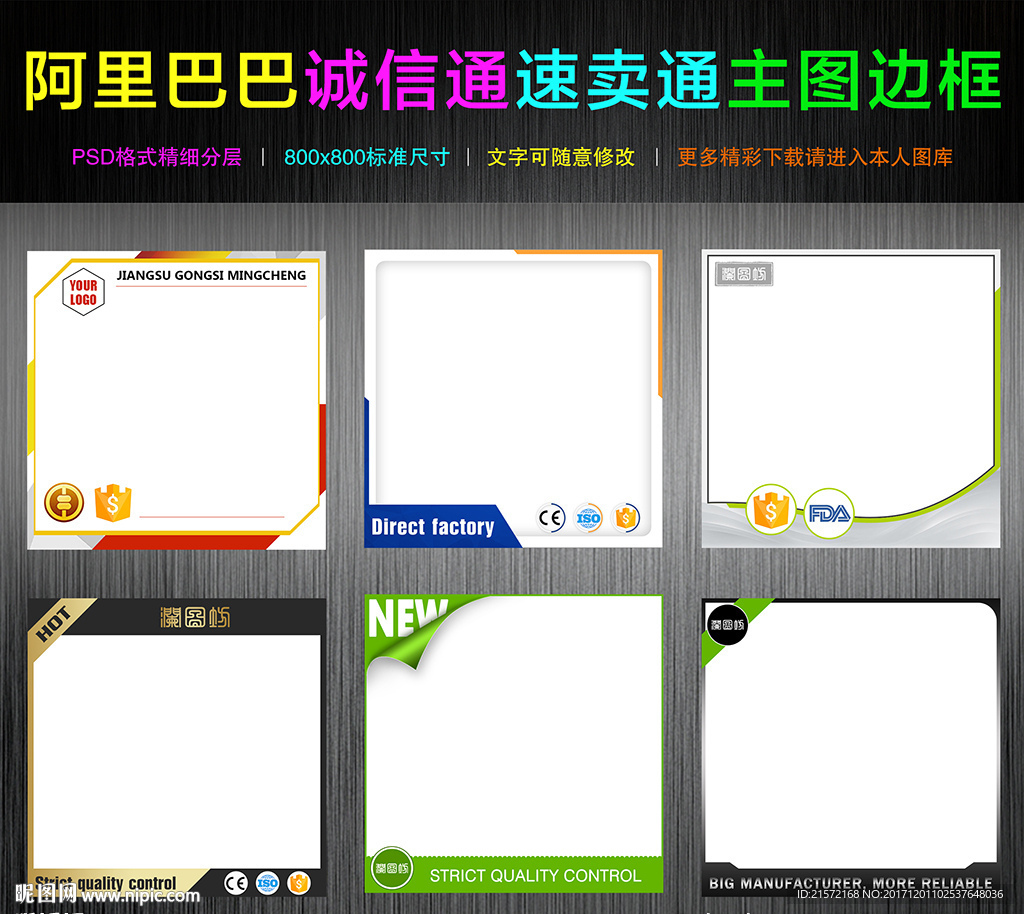This screenshot has height=914, width=1024.
Task: Click the green round seal logo by STRICT QUALITY CONTROL
Action: point(392,868)
